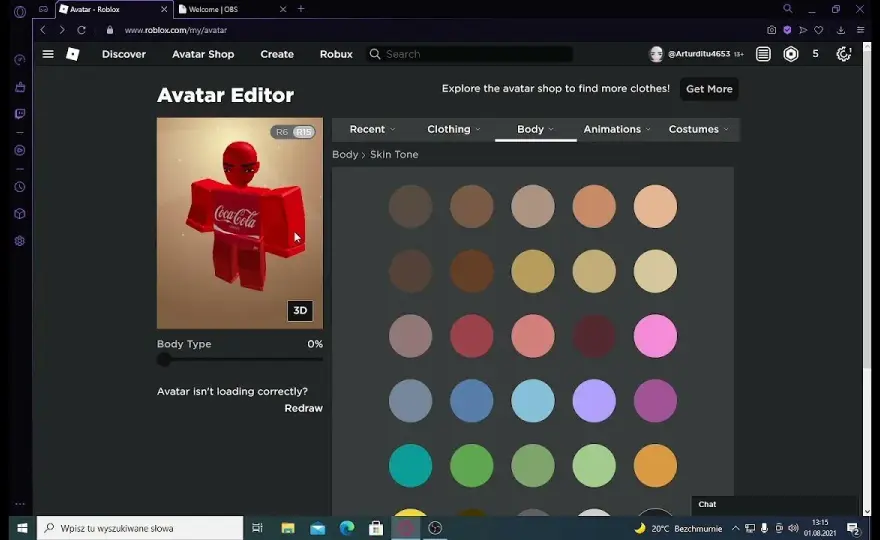
Task: Click the Body breadcrumb link
Action: click(345, 154)
